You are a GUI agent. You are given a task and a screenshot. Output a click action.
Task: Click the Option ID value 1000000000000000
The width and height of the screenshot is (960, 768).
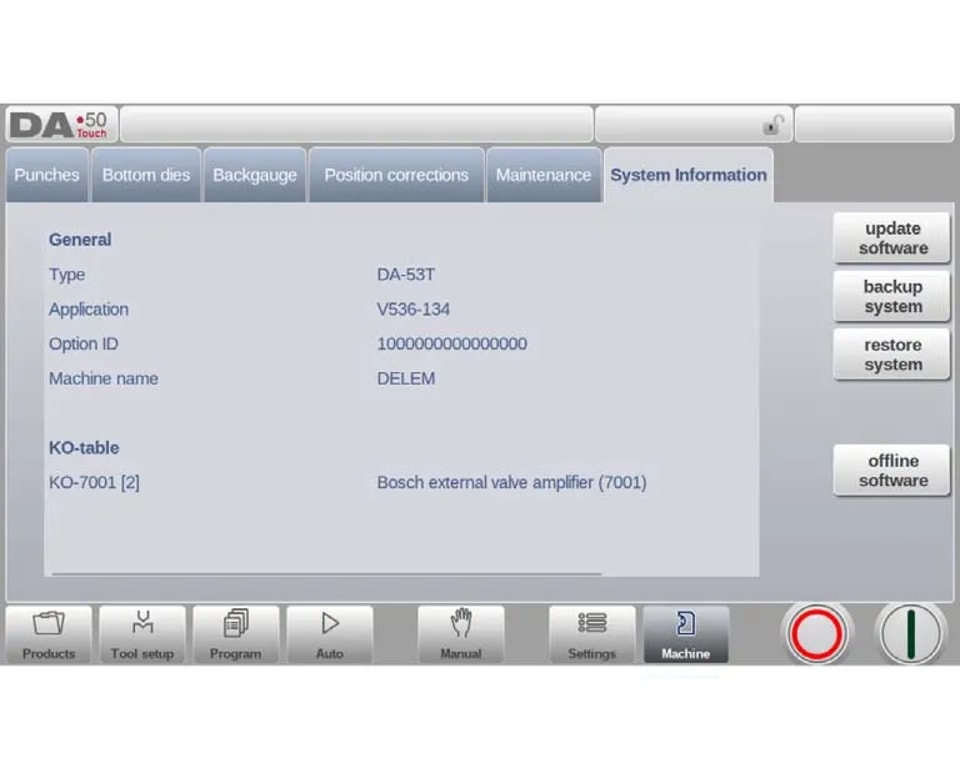click(x=452, y=344)
